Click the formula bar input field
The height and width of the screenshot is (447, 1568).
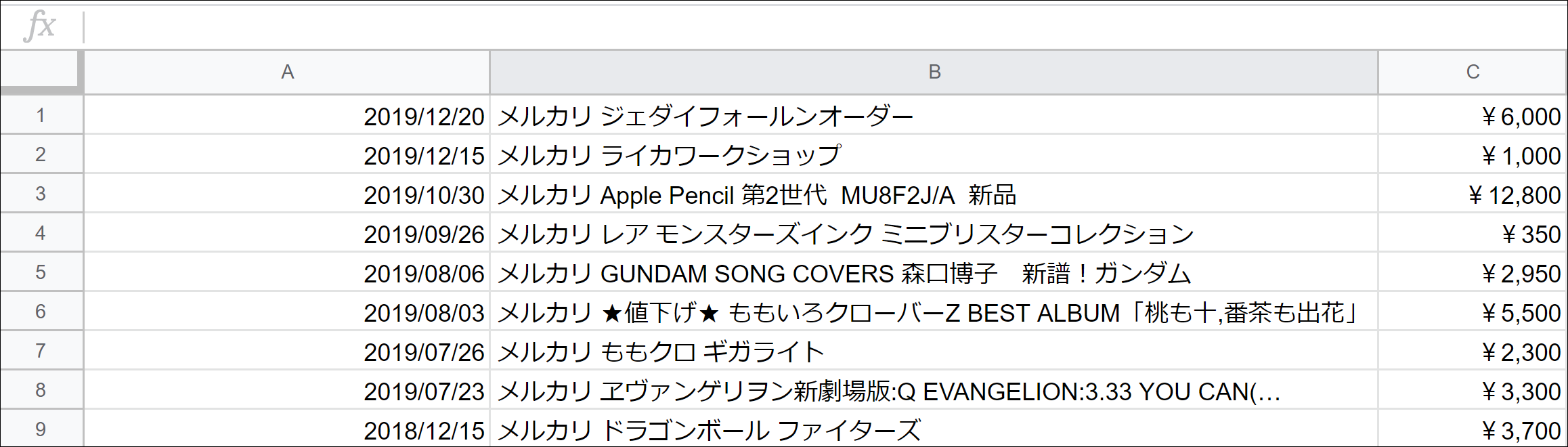point(825,27)
